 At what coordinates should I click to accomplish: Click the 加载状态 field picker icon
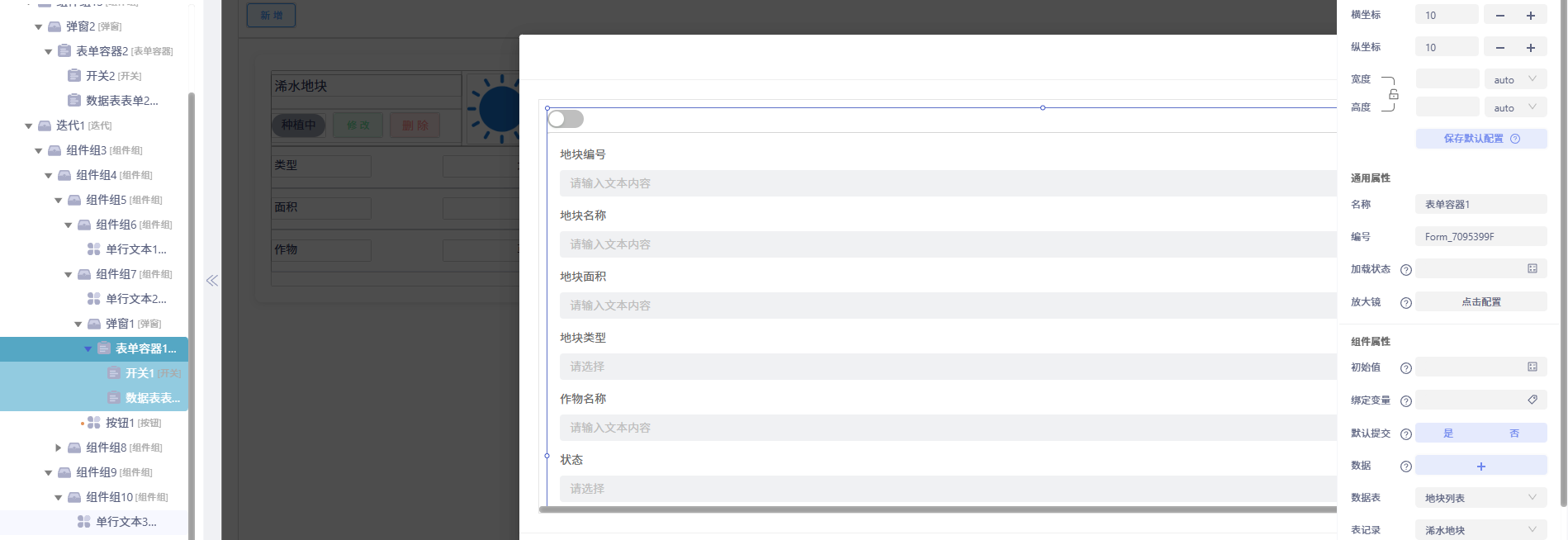tap(1532, 268)
